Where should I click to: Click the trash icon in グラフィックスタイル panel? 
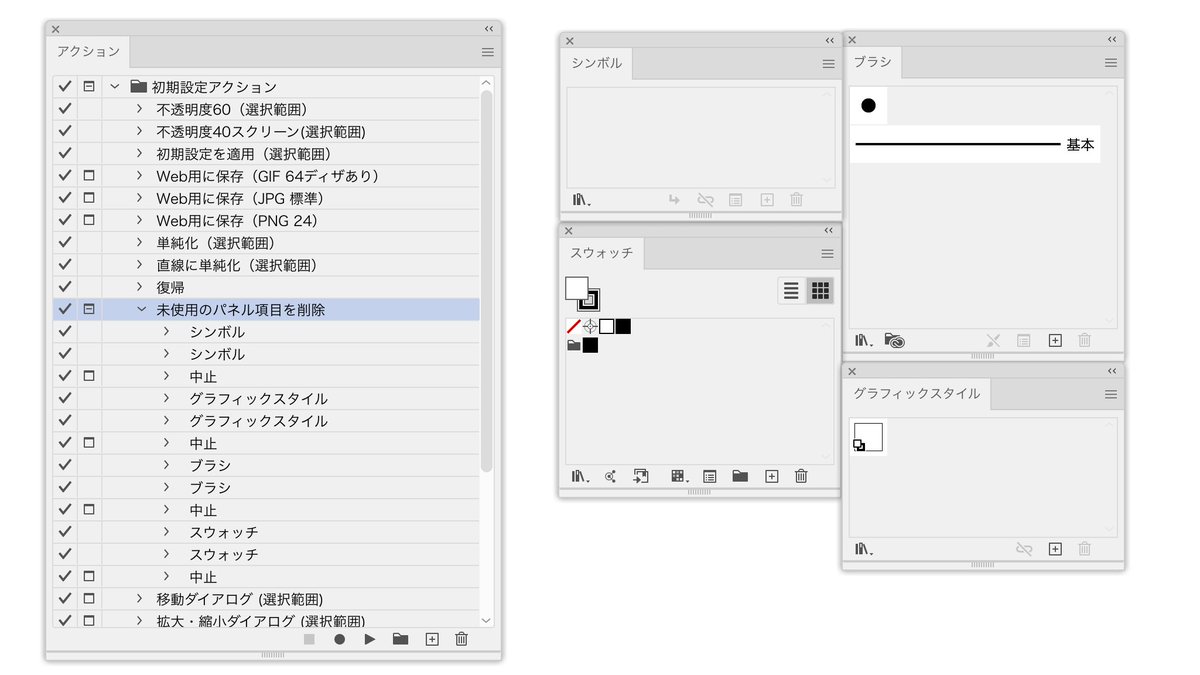1084,549
